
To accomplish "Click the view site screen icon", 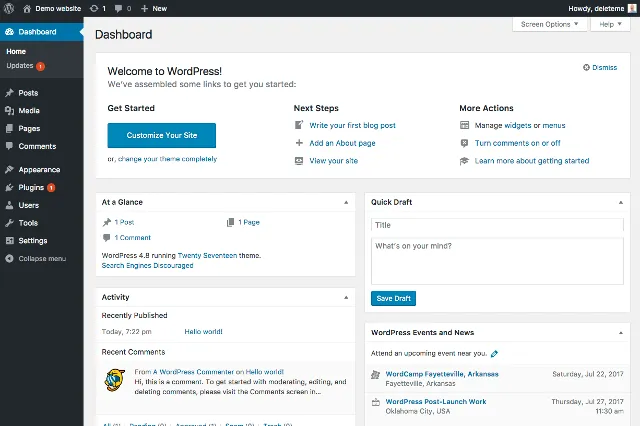I will tap(299, 161).
